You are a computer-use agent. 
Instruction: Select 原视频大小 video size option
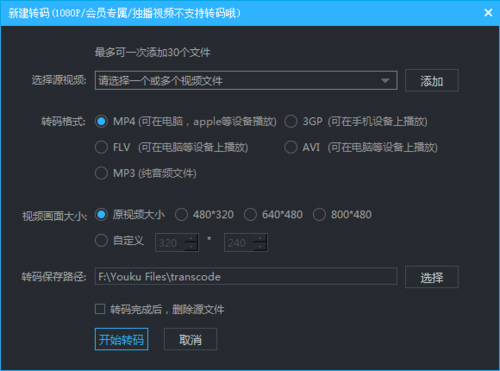coord(101,214)
